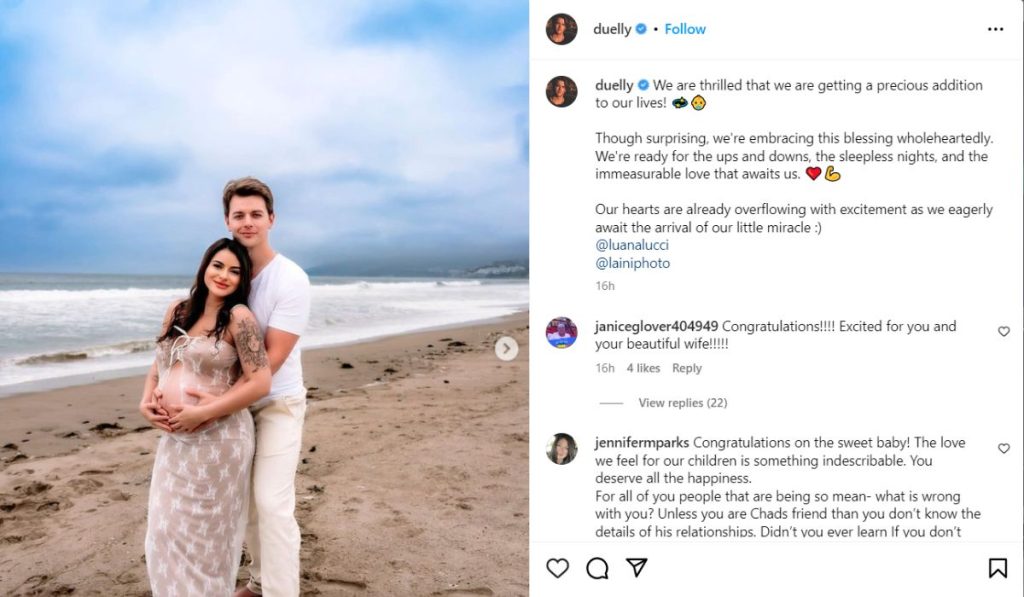Viewport: 1024px width, 597px height.
Task: Expand View replies (22)
Action: click(682, 403)
